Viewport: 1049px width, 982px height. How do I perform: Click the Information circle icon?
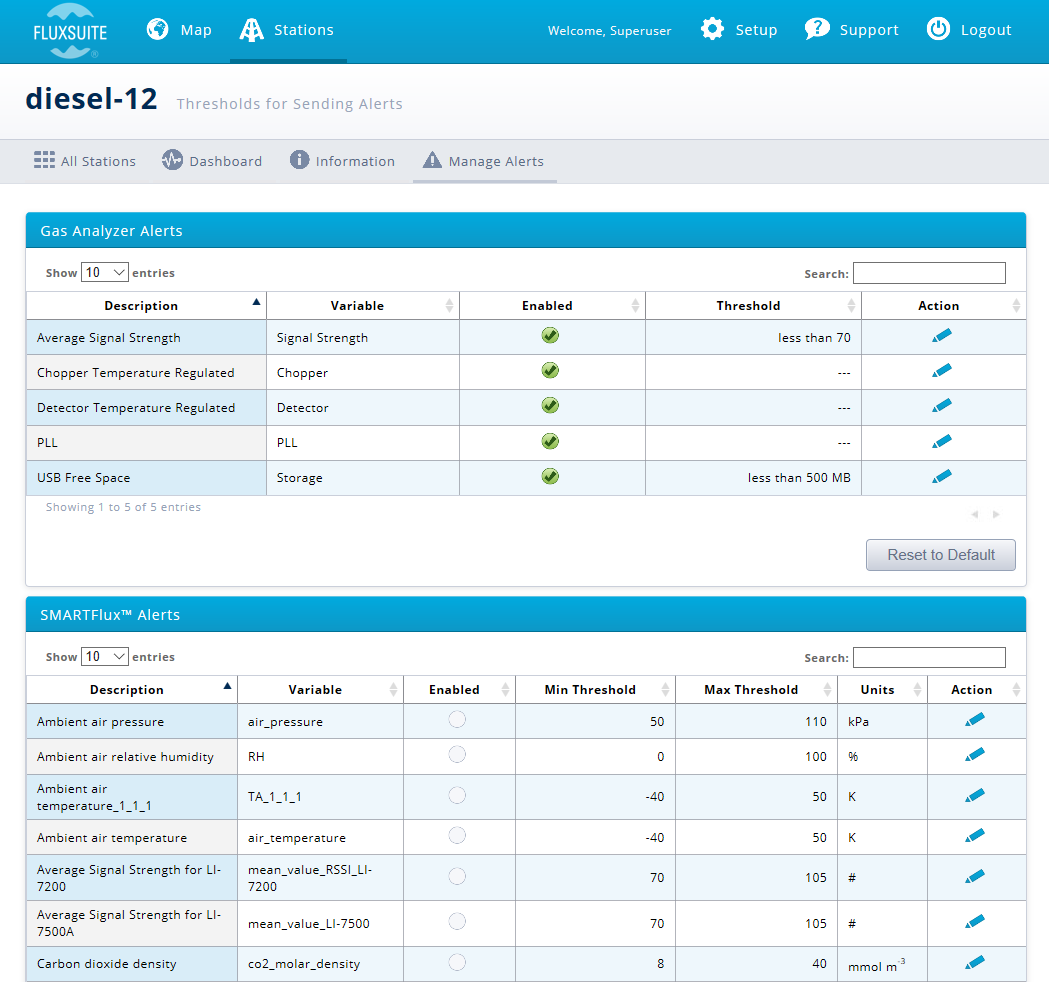(299, 160)
